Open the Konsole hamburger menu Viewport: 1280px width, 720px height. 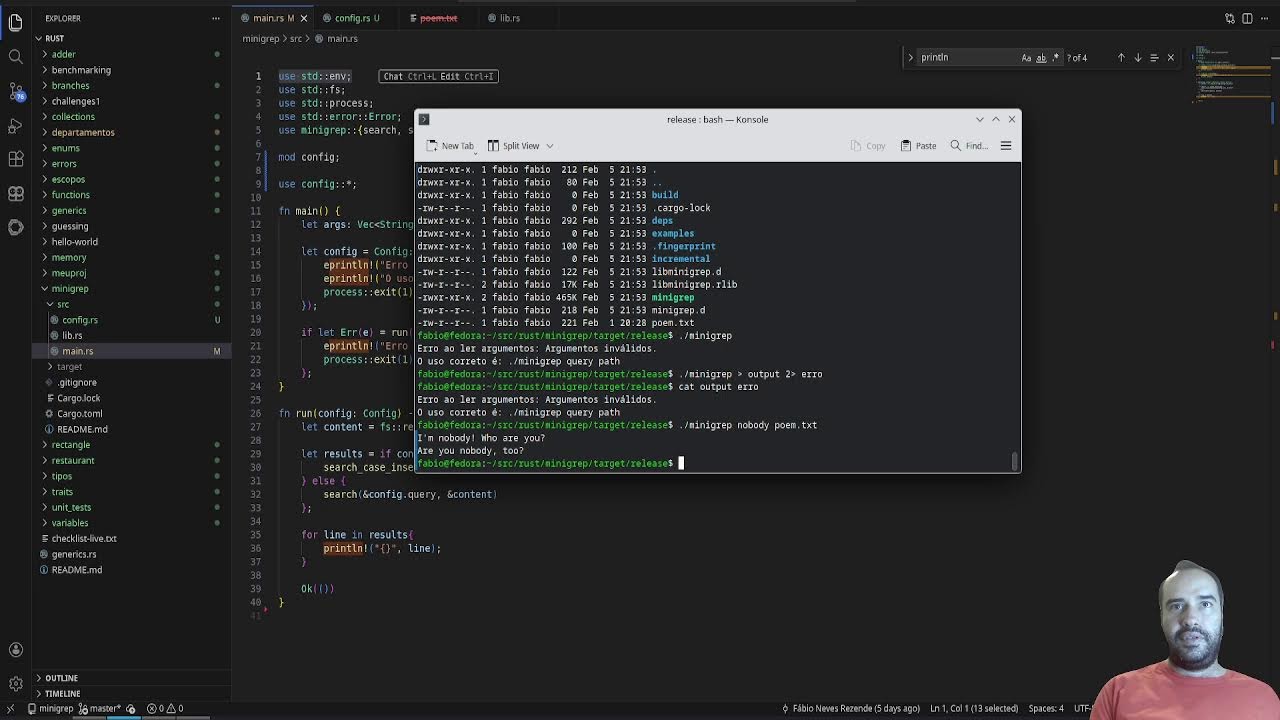click(x=1006, y=146)
